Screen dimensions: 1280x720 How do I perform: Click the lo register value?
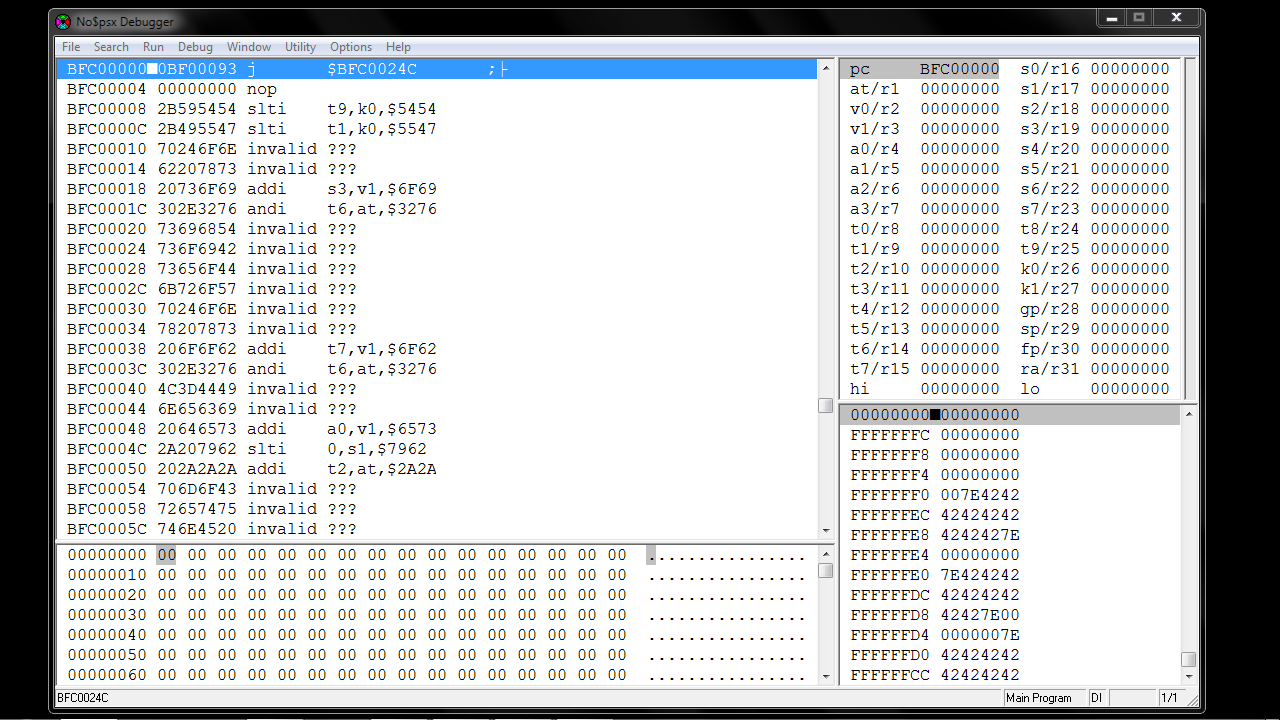(1130, 389)
